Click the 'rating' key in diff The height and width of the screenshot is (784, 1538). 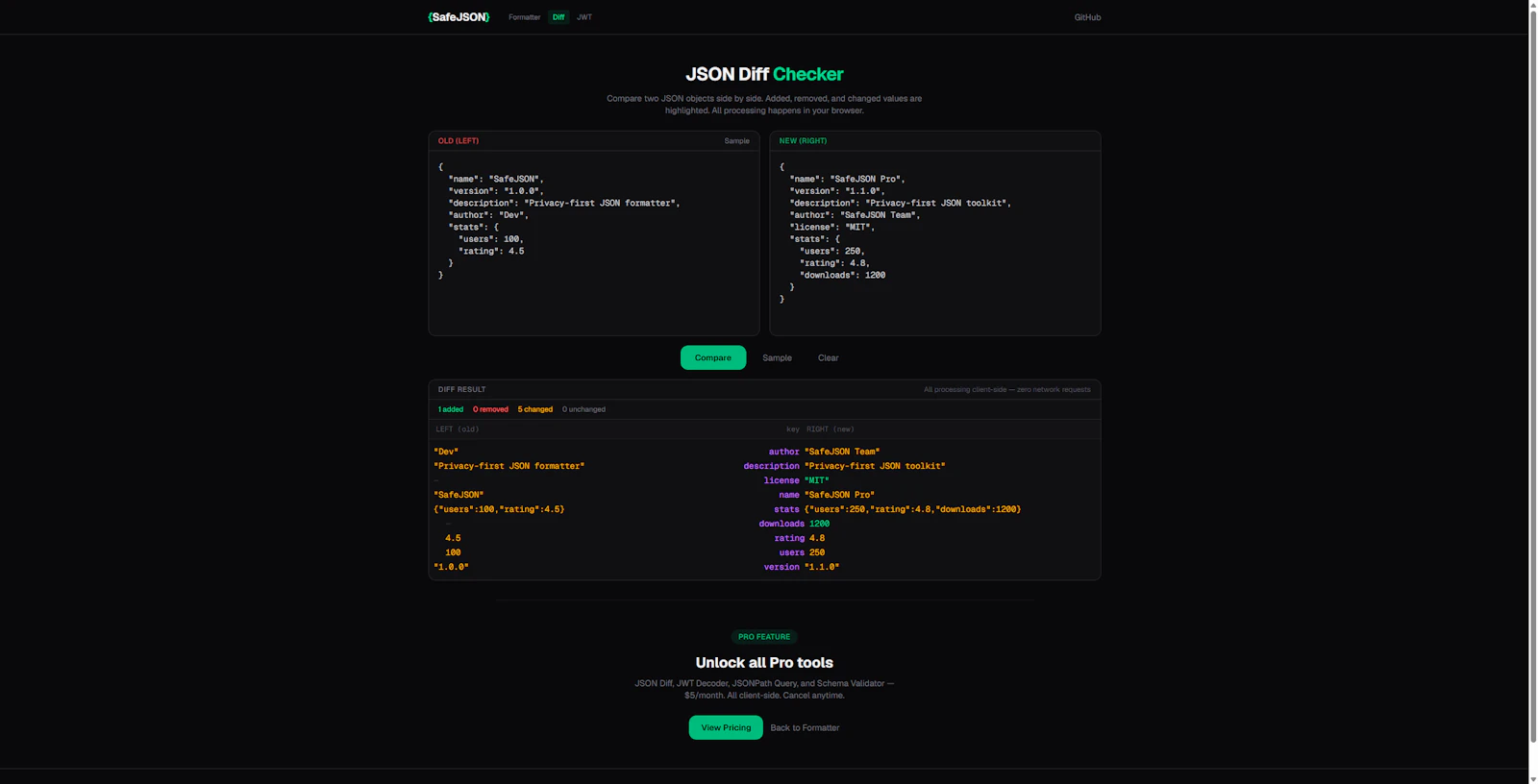click(789, 538)
